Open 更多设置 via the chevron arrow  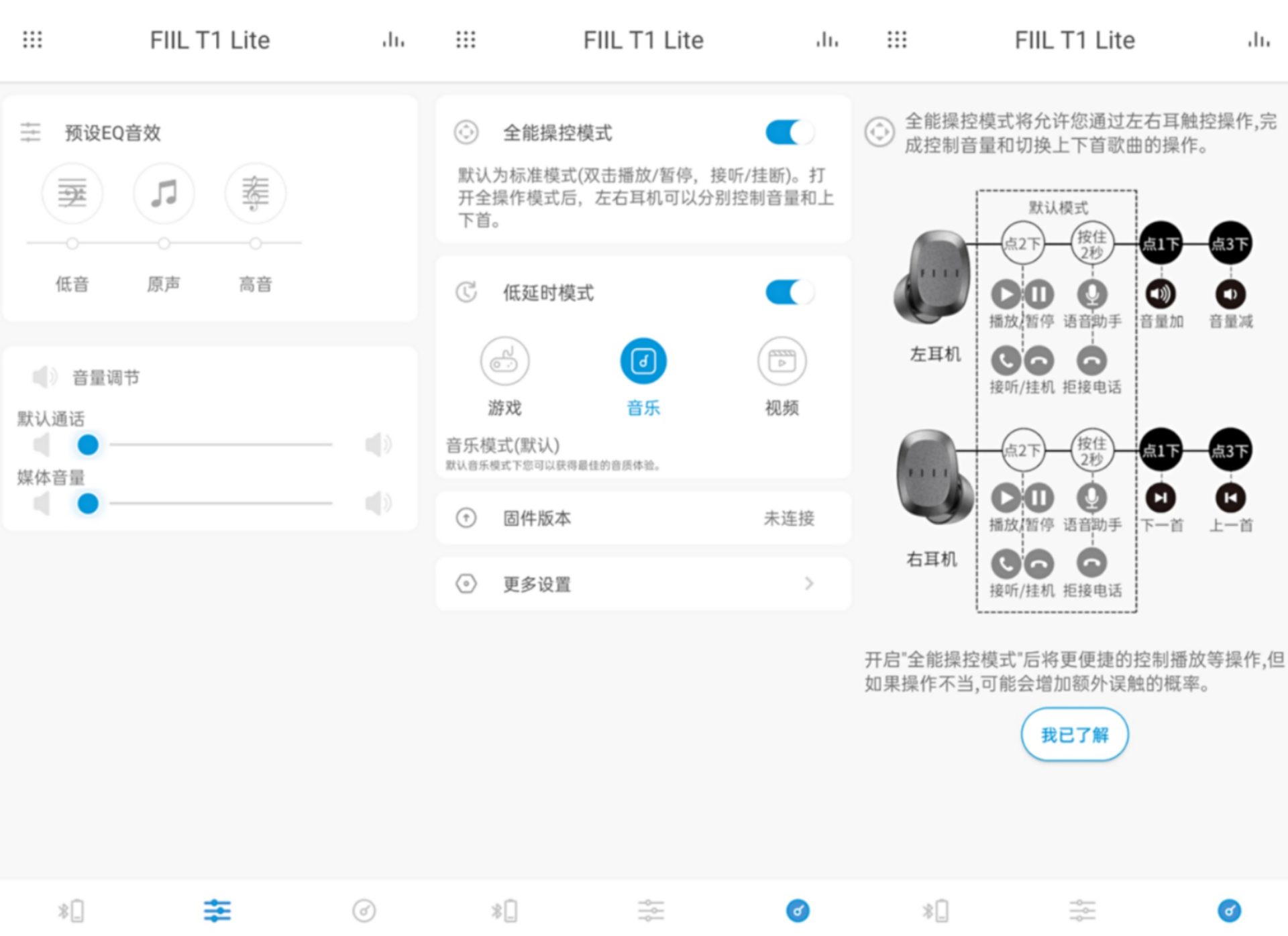click(809, 583)
